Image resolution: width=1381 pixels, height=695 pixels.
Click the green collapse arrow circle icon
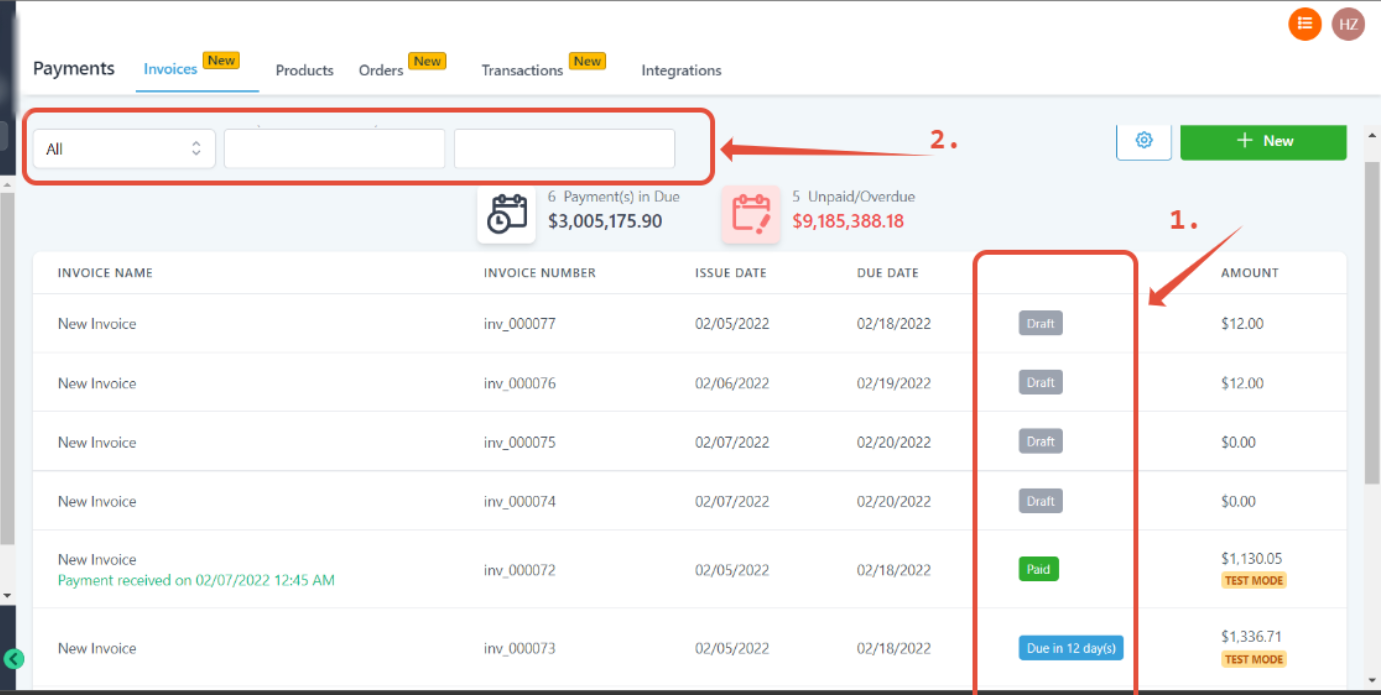click(x=14, y=659)
